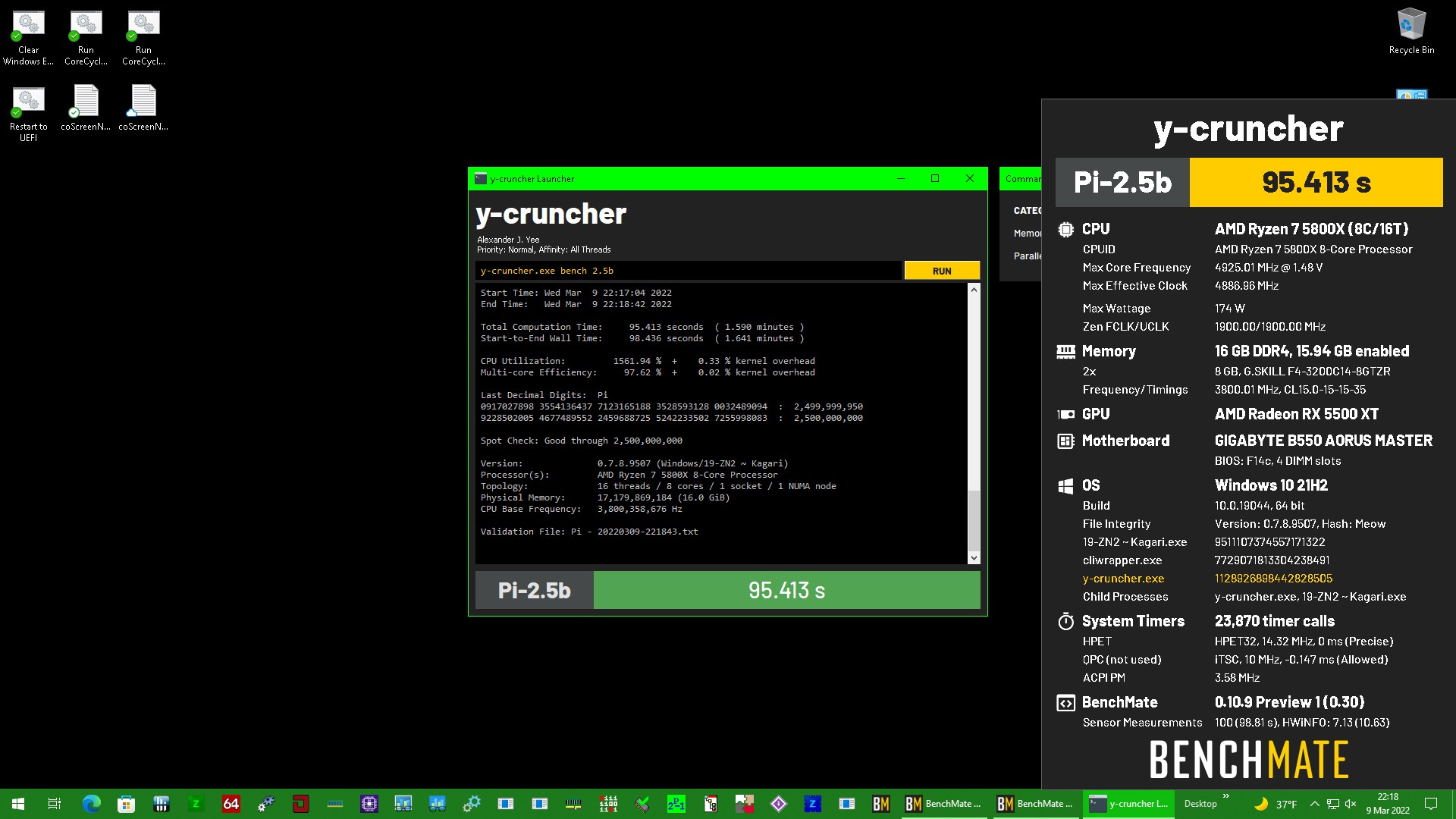Click the muted volume tray icon
The height and width of the screenshot is (819, 1456).
coord(1351,804)
